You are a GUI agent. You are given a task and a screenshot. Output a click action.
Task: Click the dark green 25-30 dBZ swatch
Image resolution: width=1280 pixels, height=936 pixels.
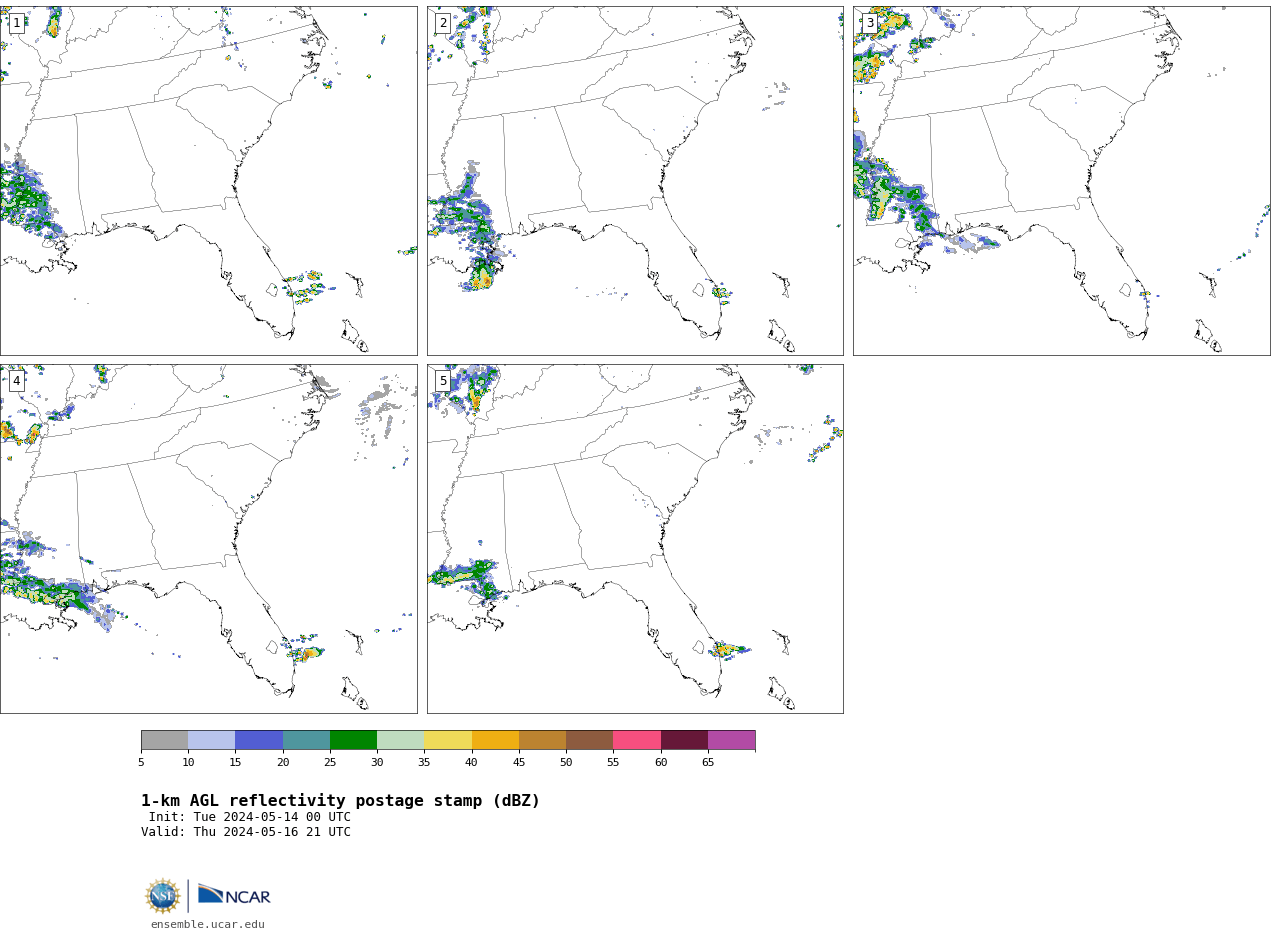click(x=353, y=740)
